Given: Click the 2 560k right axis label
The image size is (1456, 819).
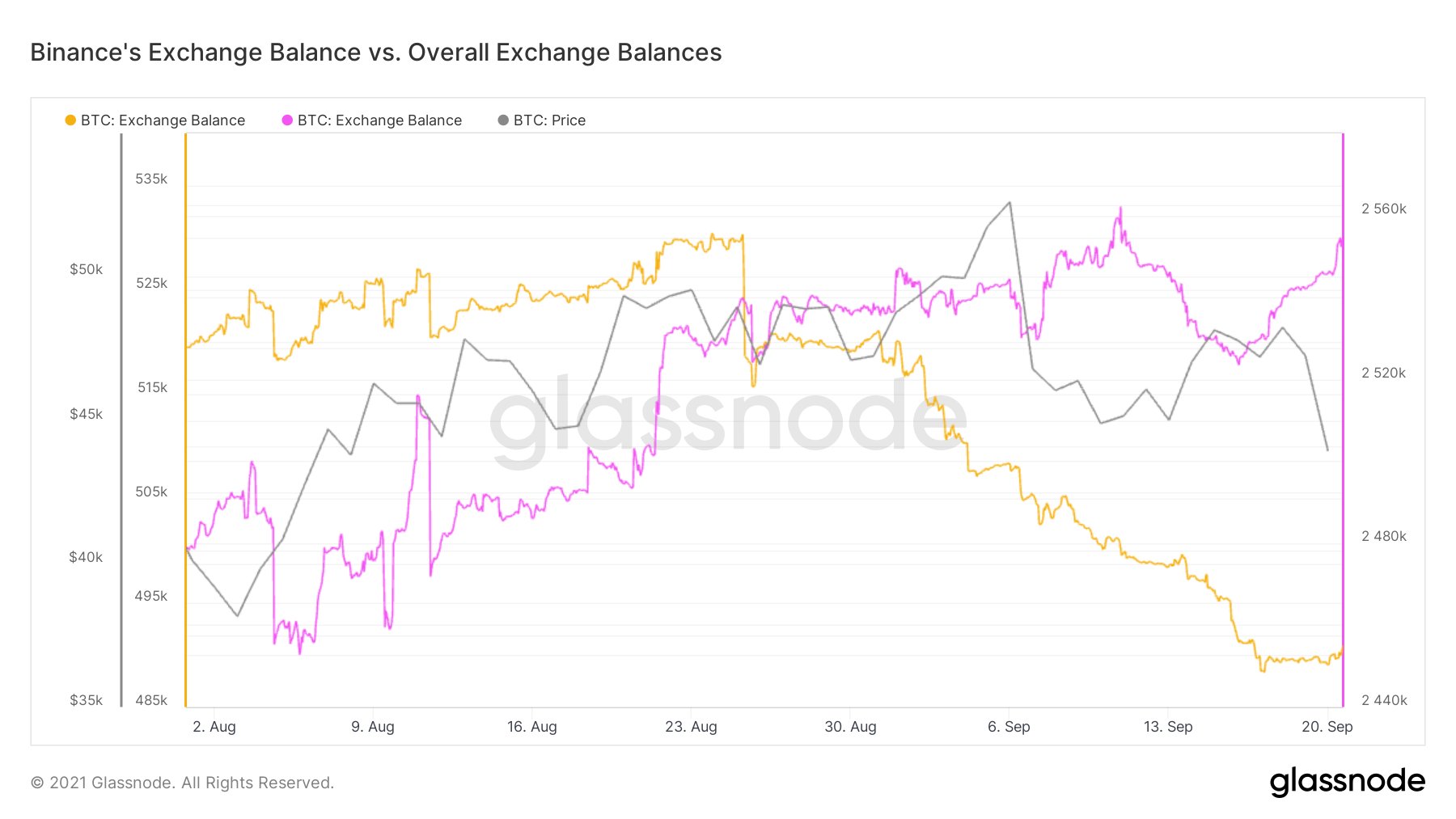Looking at the screenshot, I should click(1384, 209).
